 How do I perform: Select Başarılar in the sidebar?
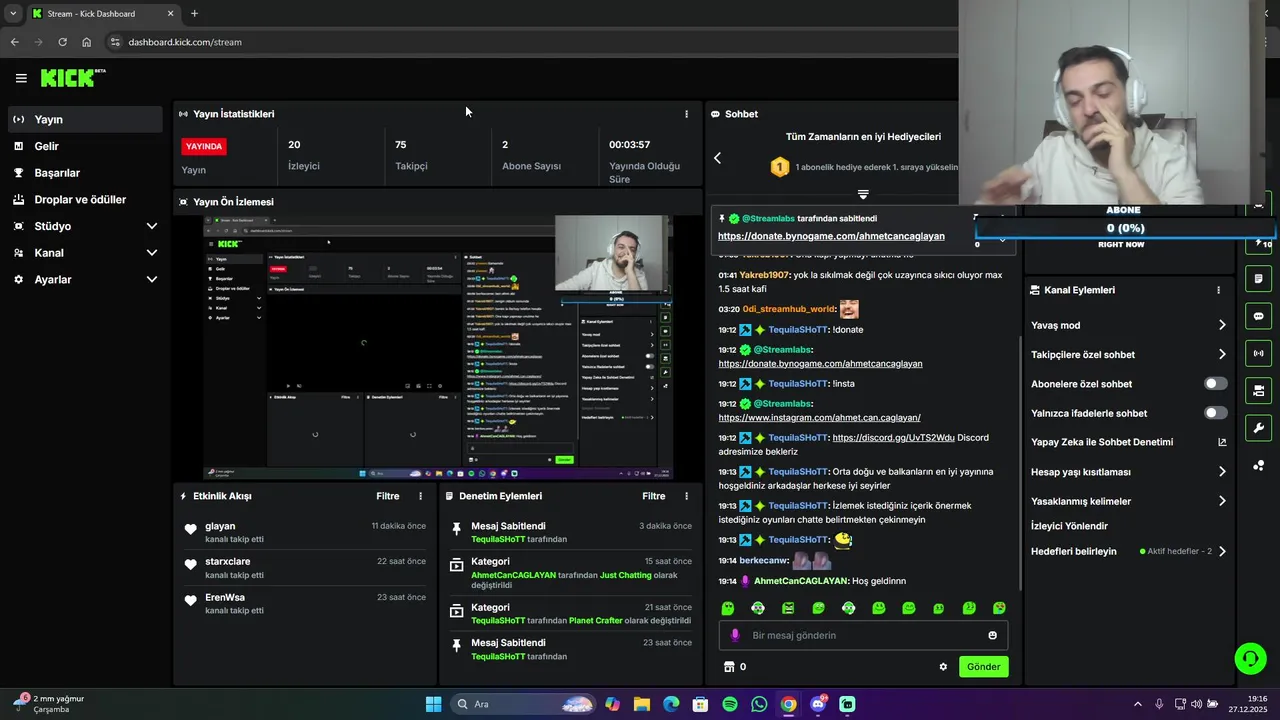point(84,173)
